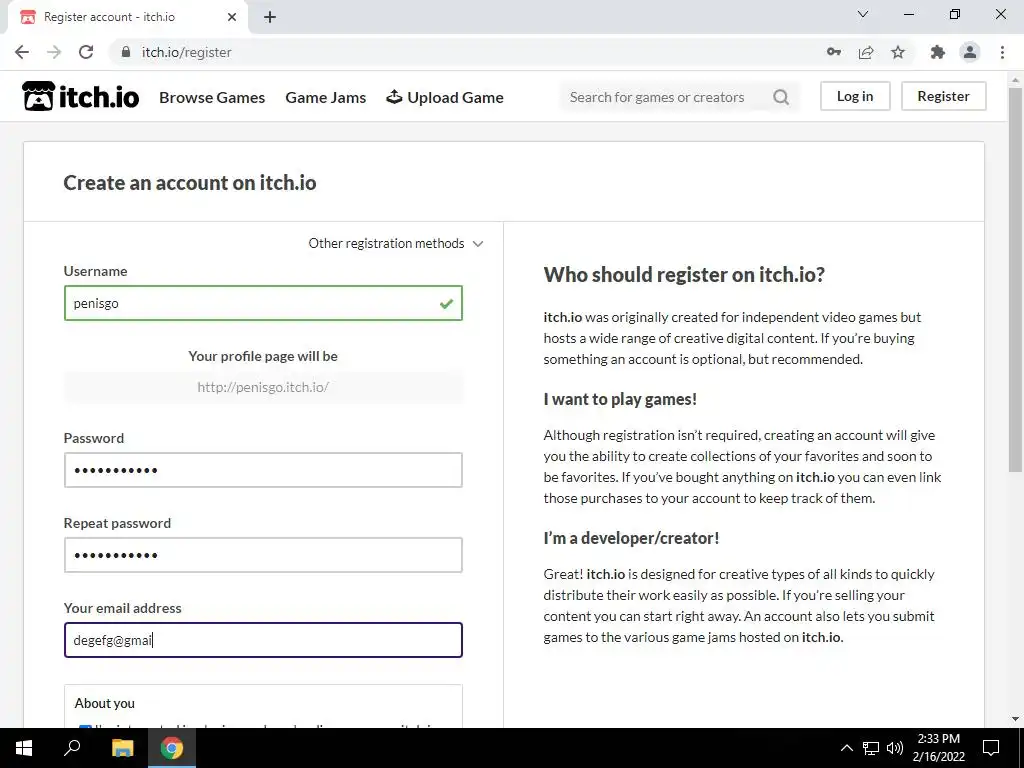This screenshot has width=1024, height=768.
Task: Open Chrome extensions puzzle icon
Action: pos(938,52)
